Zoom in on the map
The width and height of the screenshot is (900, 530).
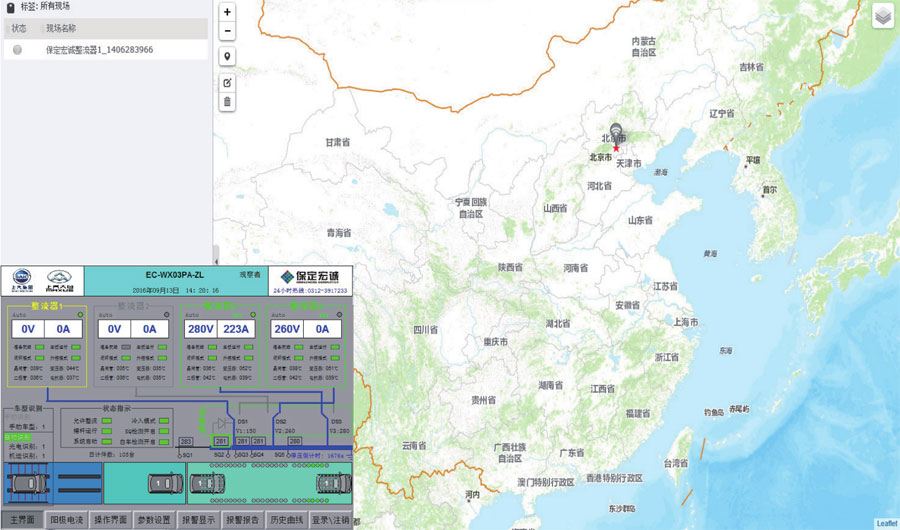(x=227, y=12)
